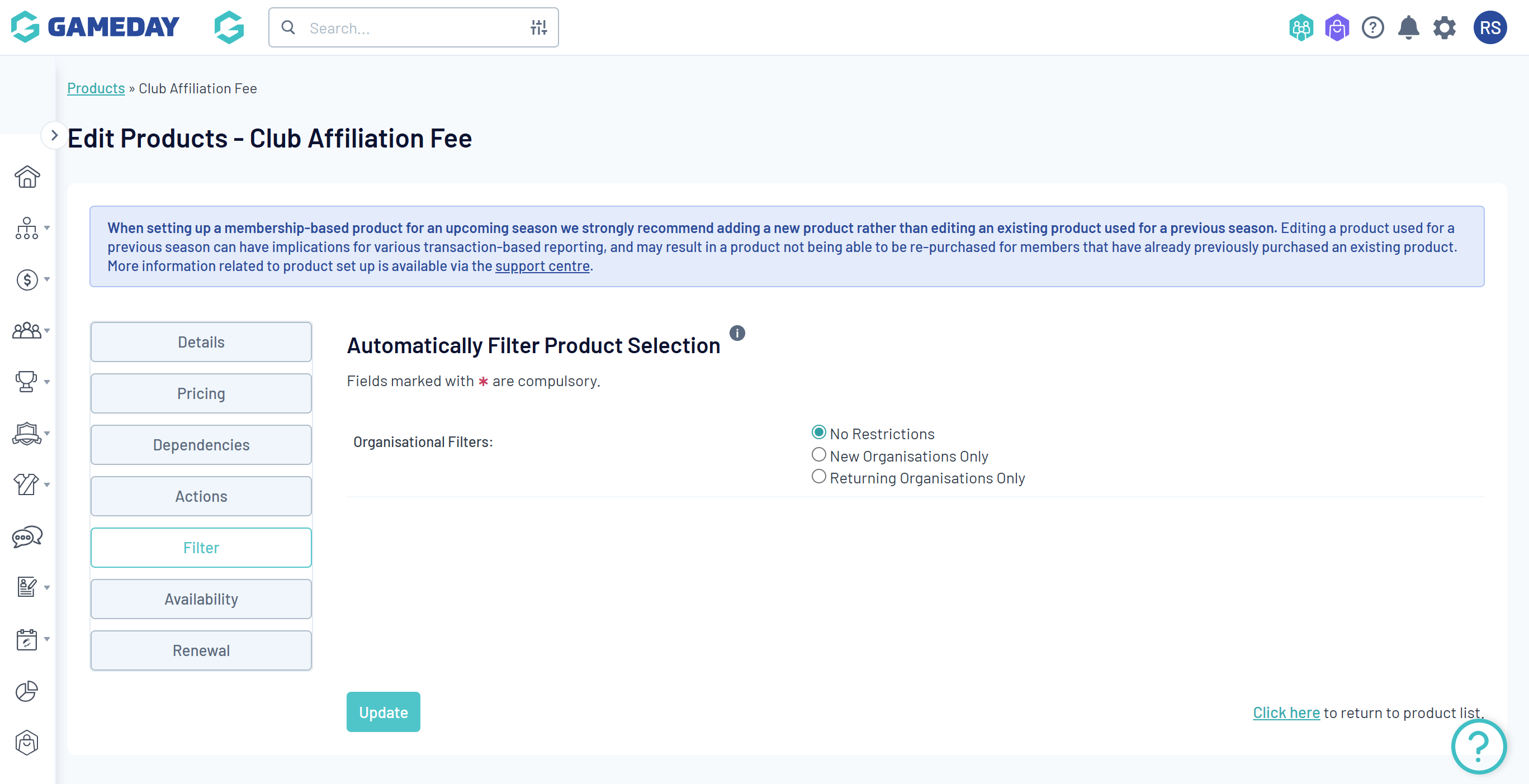This screenshot has height=784, width=1529.
Task: Open the communications chat bubble sidebar icon
Action: 27,536
